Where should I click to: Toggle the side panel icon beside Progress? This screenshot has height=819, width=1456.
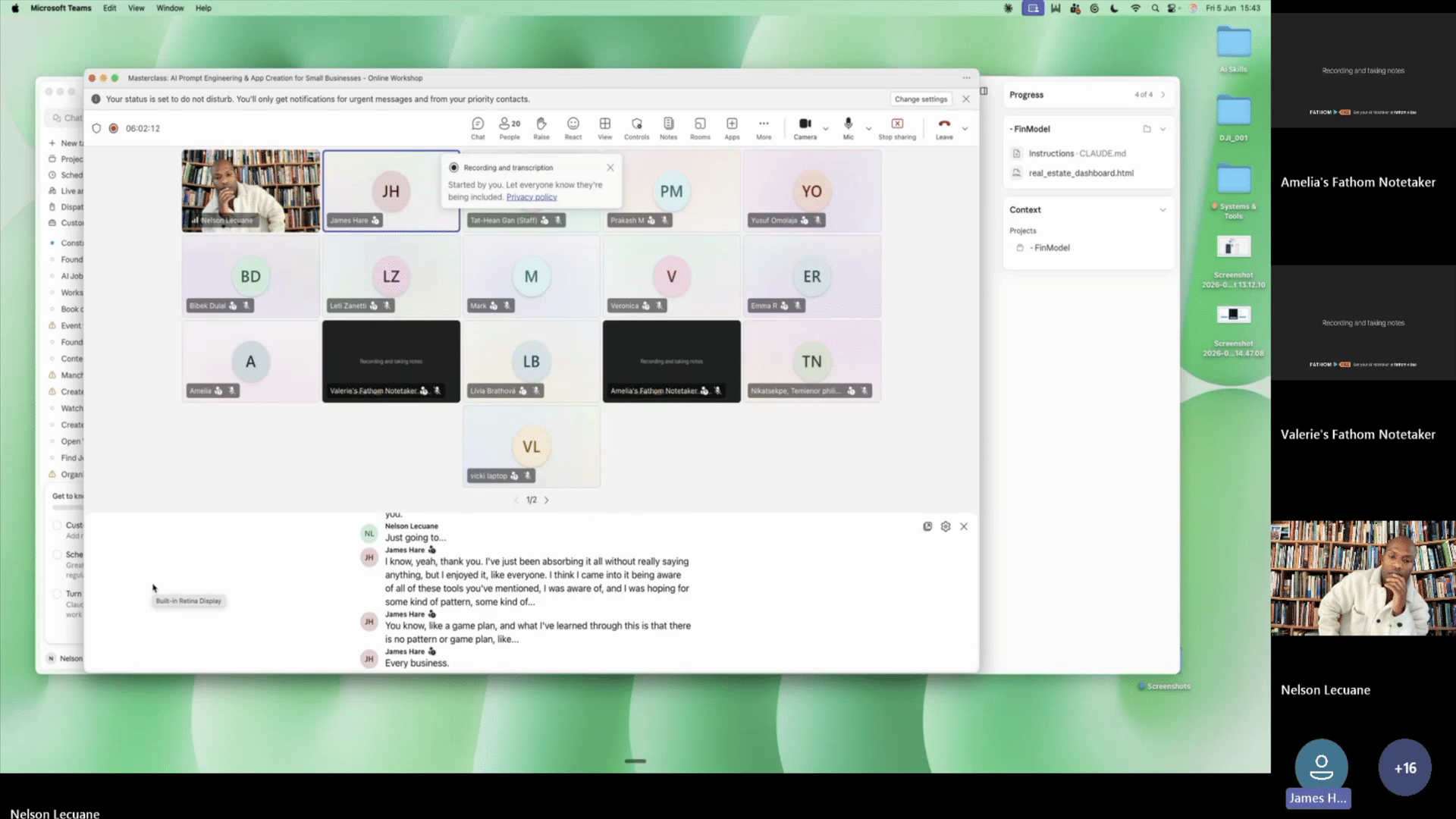tap(984, 91)
